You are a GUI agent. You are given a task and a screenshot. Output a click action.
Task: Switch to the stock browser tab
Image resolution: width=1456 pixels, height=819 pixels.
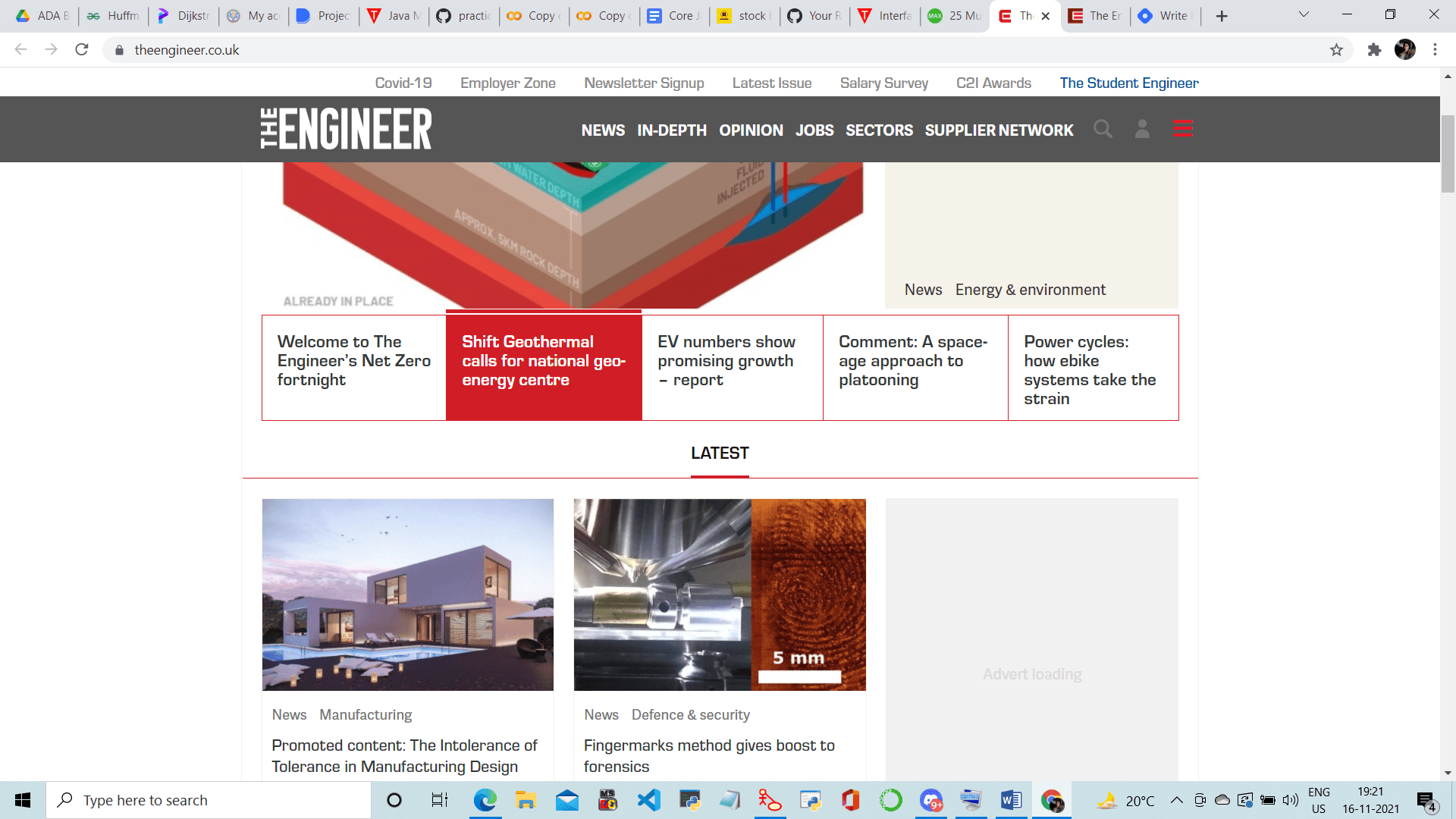[743, 16]
